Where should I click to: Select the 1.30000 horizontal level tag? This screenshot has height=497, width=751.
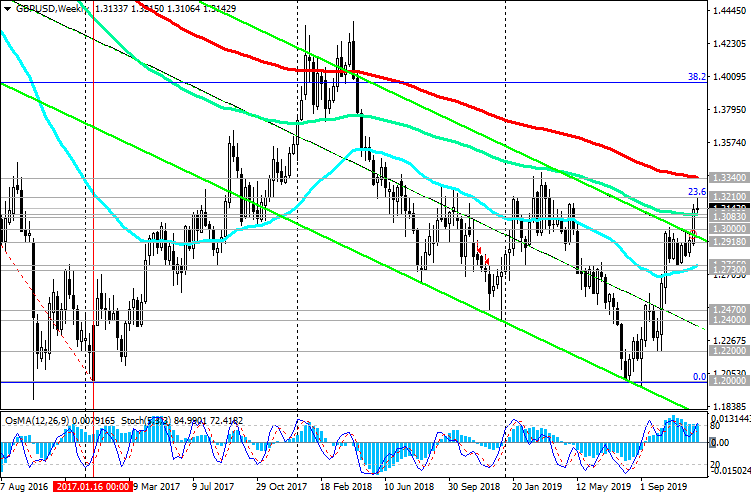click(728, 229)
